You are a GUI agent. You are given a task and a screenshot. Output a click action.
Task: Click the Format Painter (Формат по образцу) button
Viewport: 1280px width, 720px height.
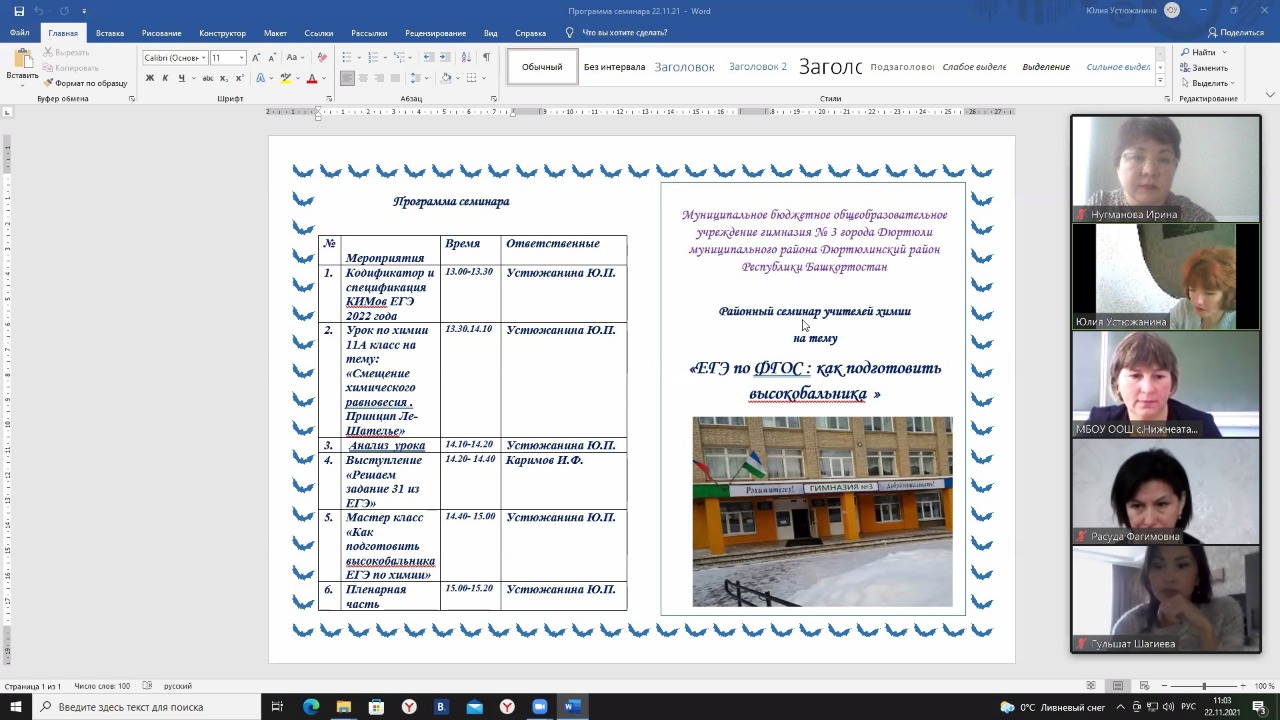tap(86, 83)
